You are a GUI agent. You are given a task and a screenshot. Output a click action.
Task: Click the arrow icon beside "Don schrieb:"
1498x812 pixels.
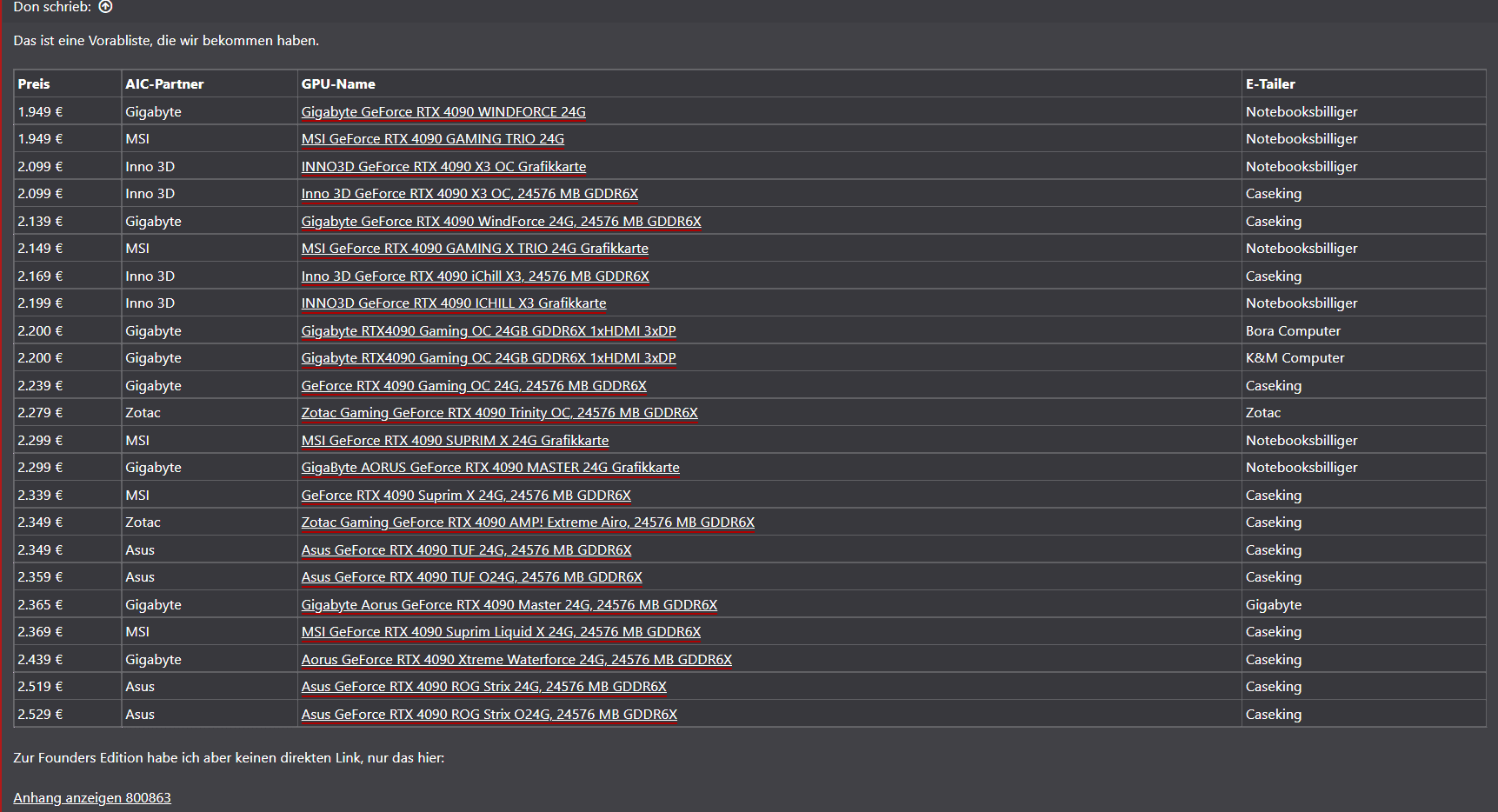105,7
